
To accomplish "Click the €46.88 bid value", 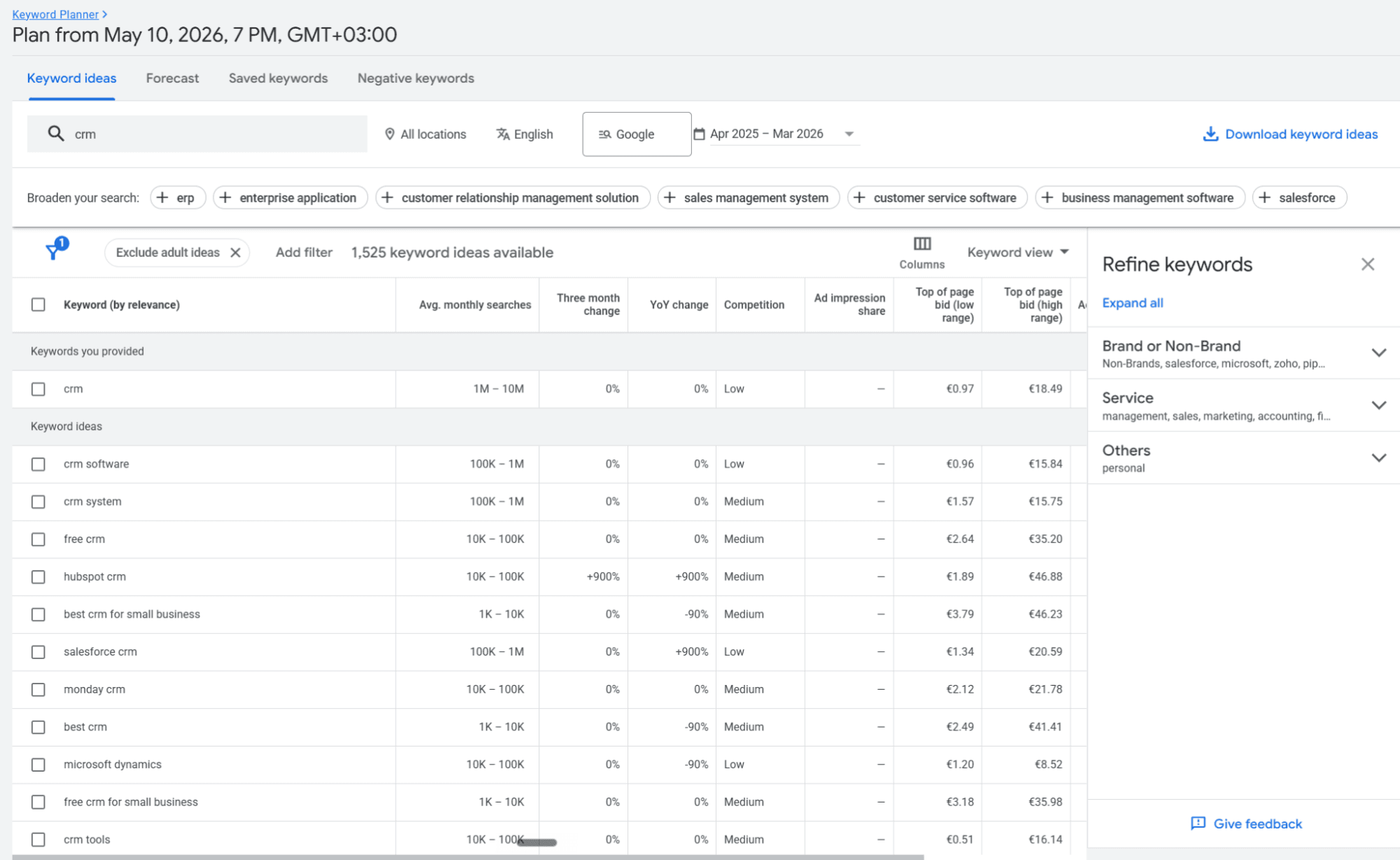I will click(1045, 576).
